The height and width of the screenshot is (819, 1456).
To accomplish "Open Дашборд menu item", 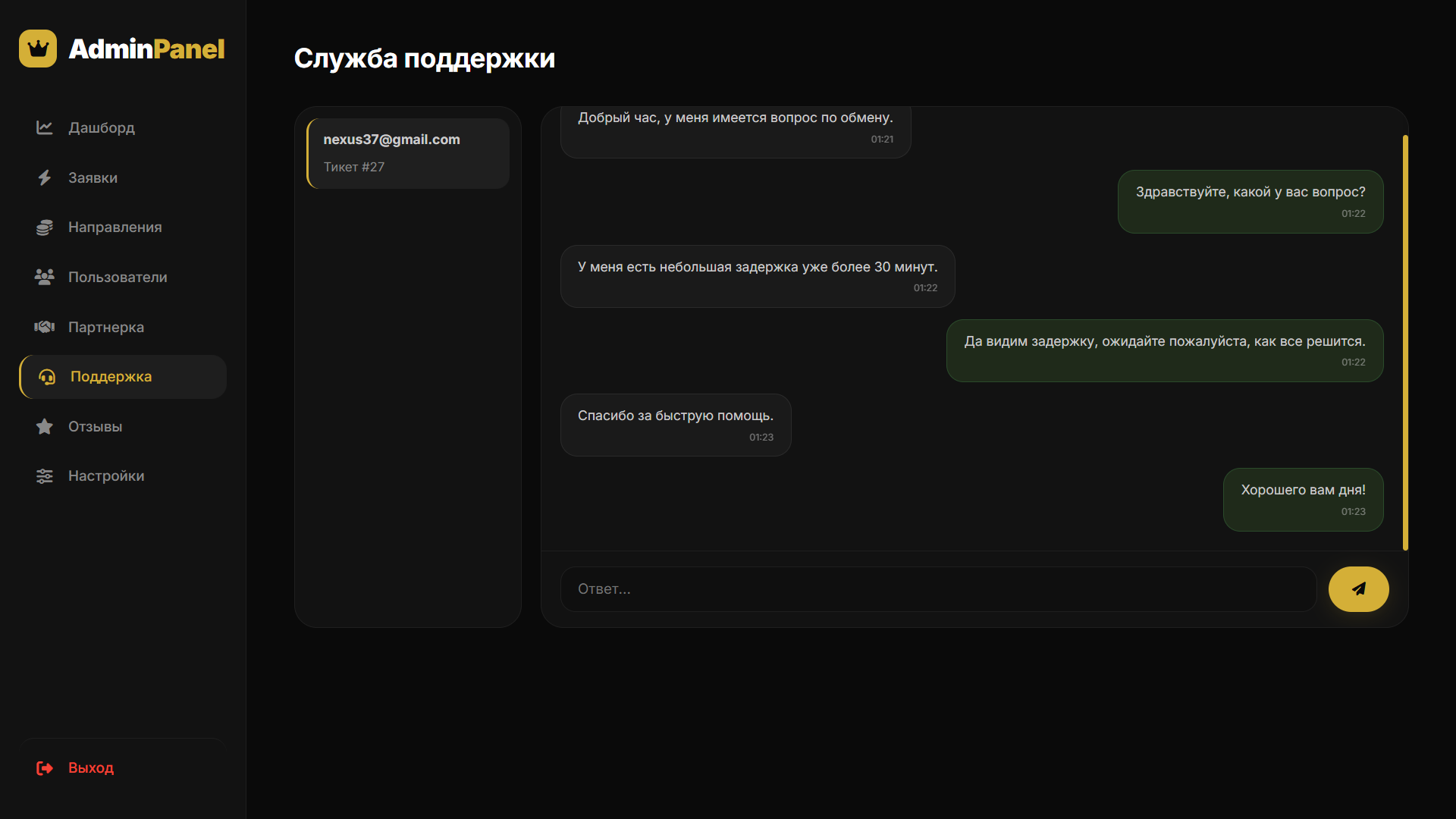I will point(123,127).
